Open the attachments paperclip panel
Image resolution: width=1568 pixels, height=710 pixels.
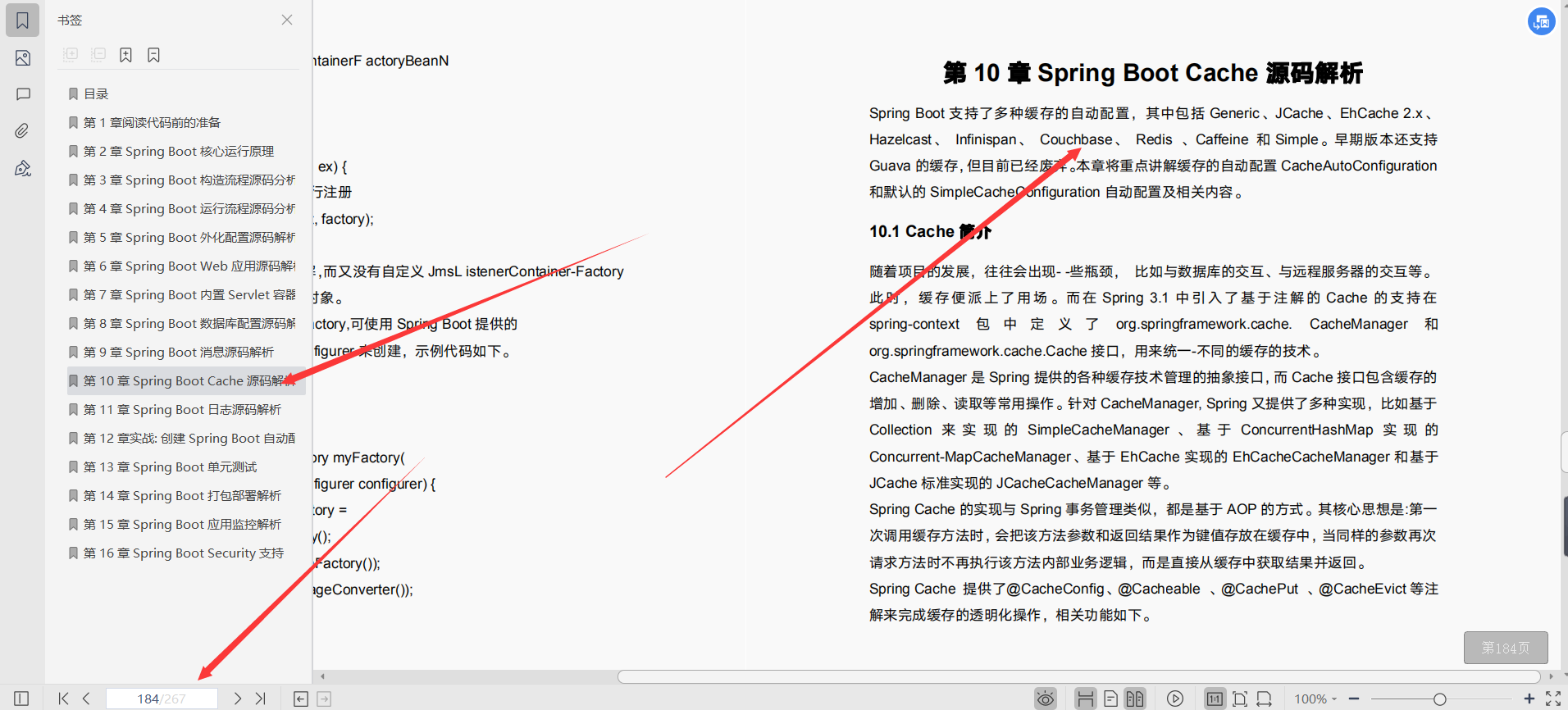[x=23, y=130]
